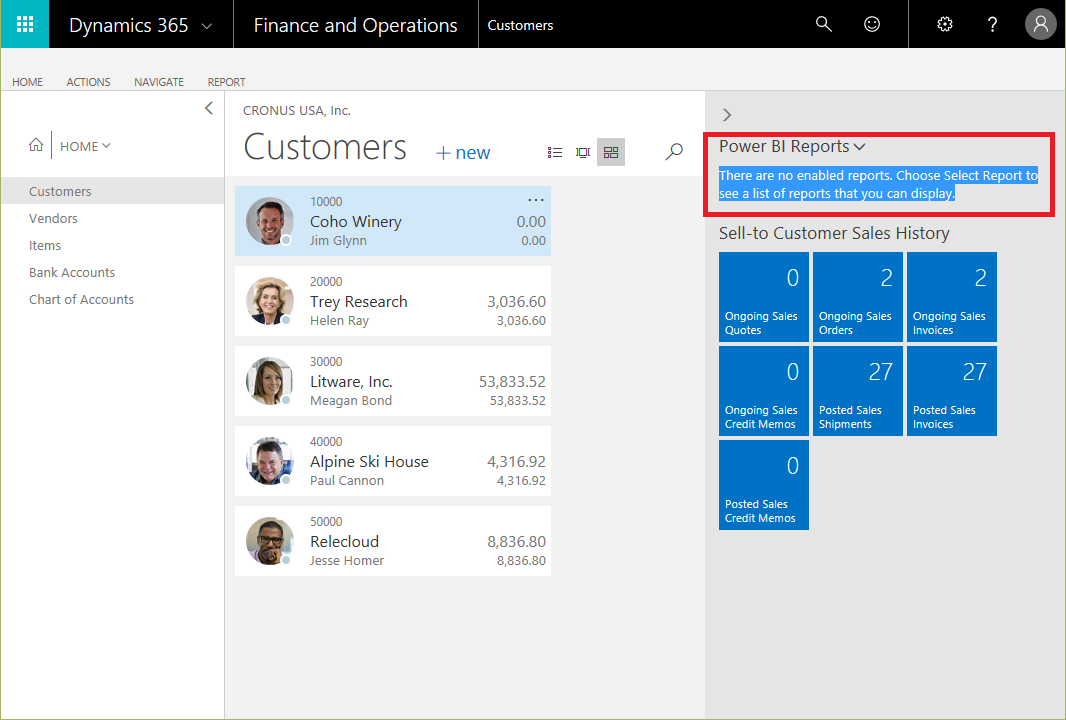
Task: Click contact name Paul Cannon
Action: (347, 481)
